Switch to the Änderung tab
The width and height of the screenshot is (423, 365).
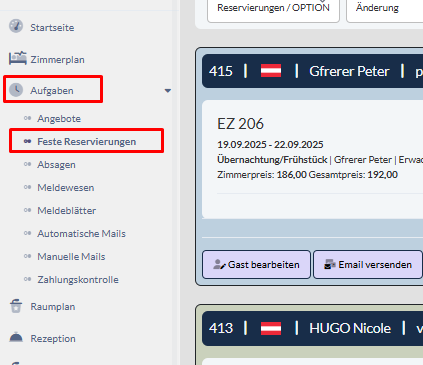tap(377, 8)
